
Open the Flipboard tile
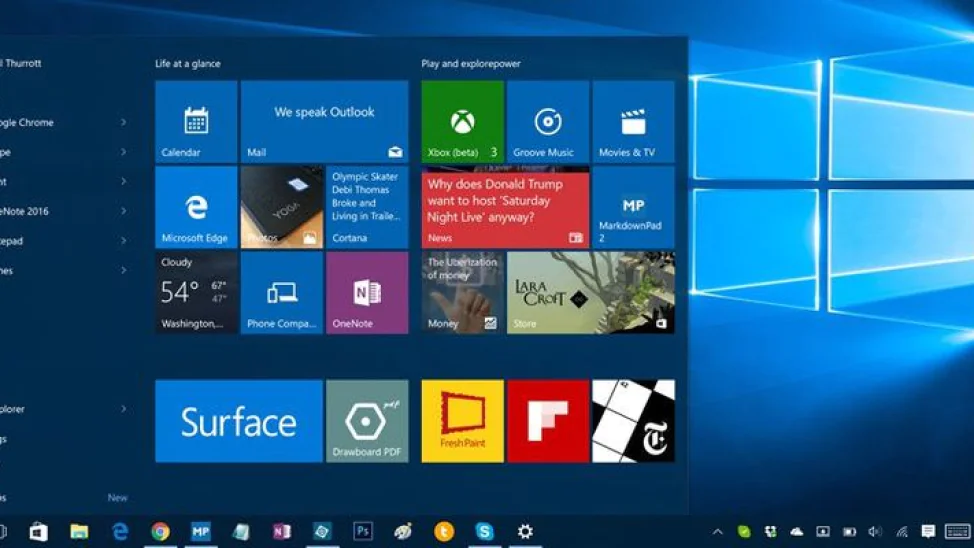pos(548,421)
